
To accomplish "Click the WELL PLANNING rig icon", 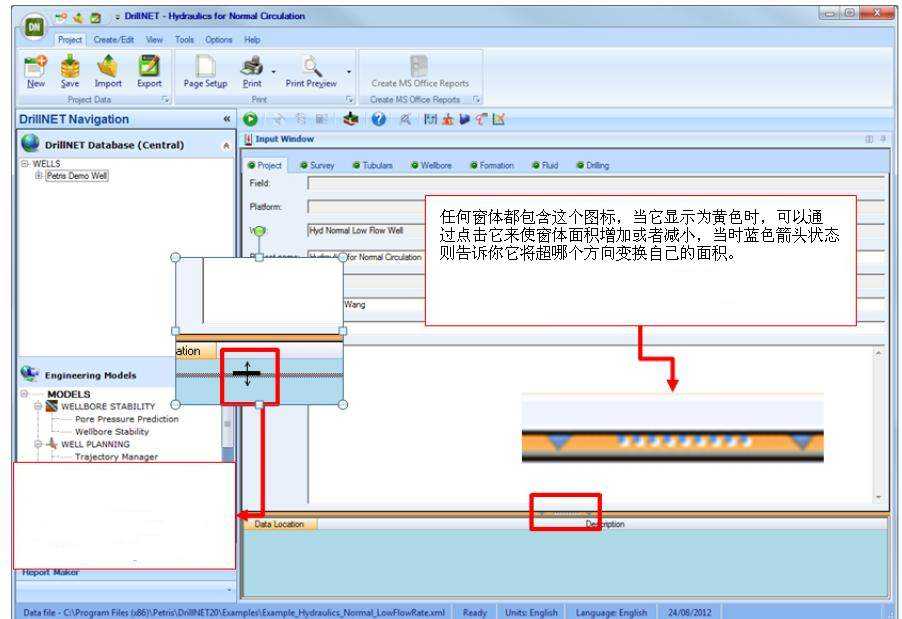I will [52, 444].
